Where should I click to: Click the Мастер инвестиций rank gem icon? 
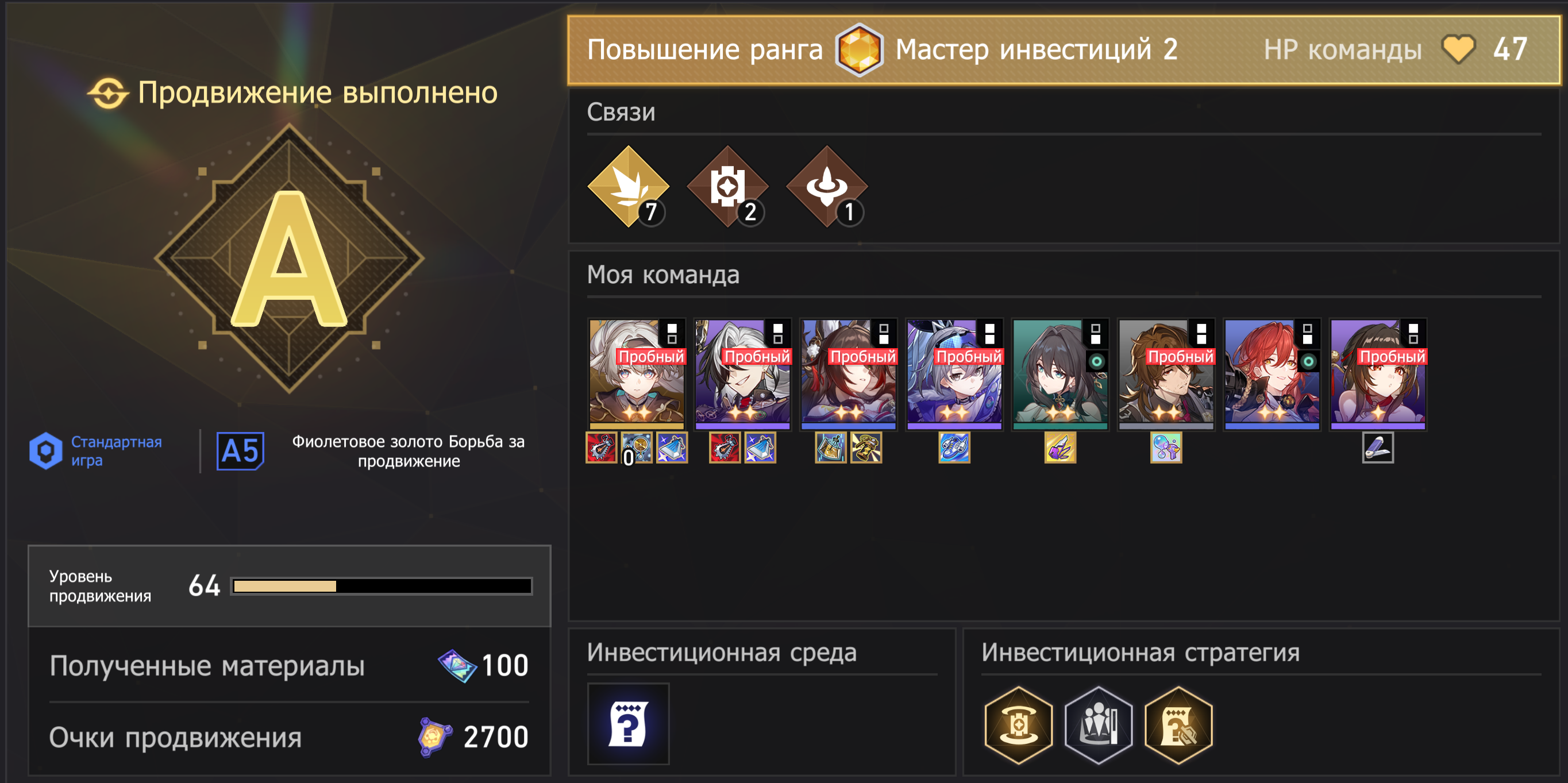pyautogui.click(x=858, y=49)
